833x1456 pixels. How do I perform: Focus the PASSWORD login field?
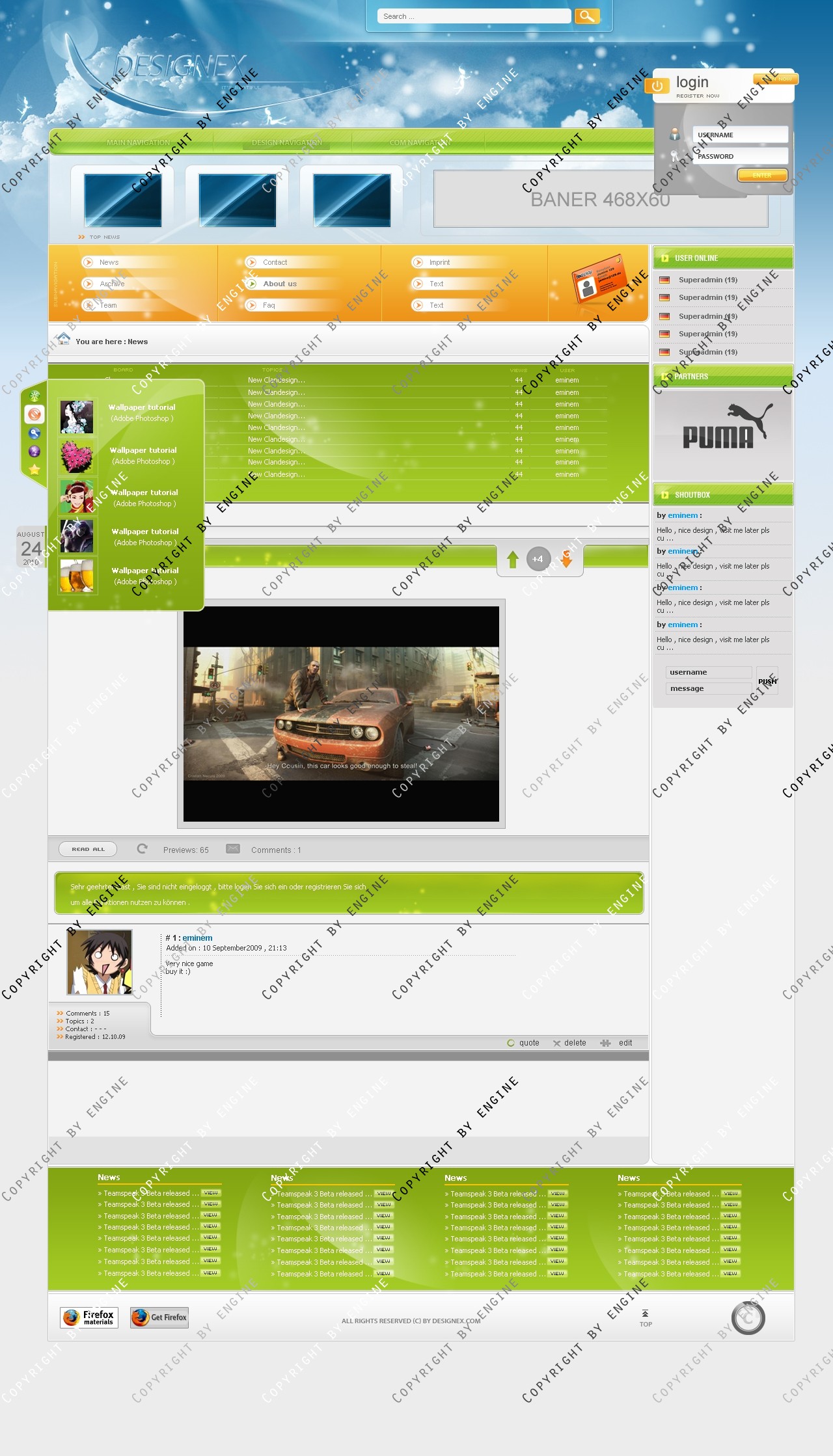click(740, 156)
